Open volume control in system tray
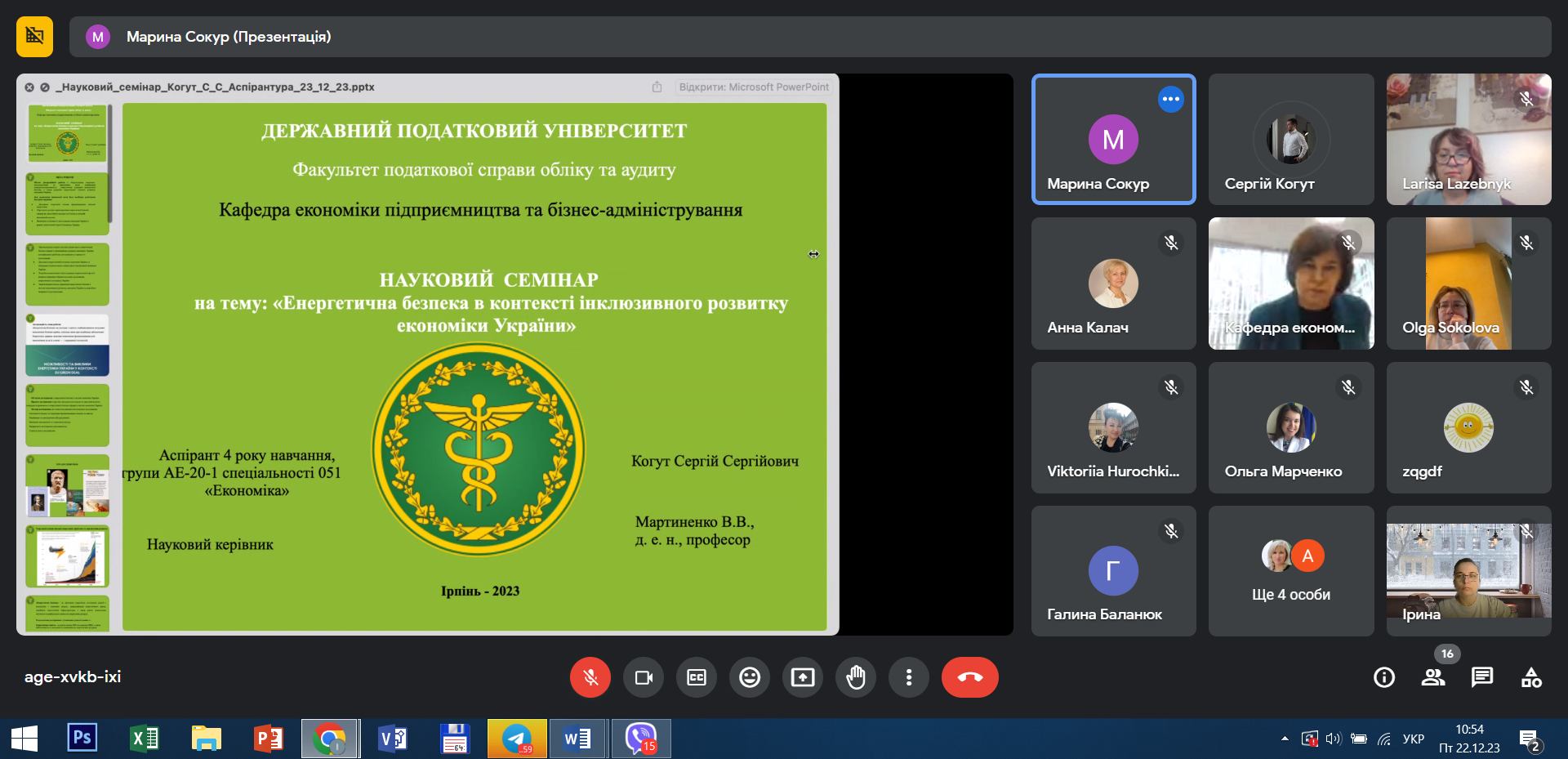 pos(1334,739)
